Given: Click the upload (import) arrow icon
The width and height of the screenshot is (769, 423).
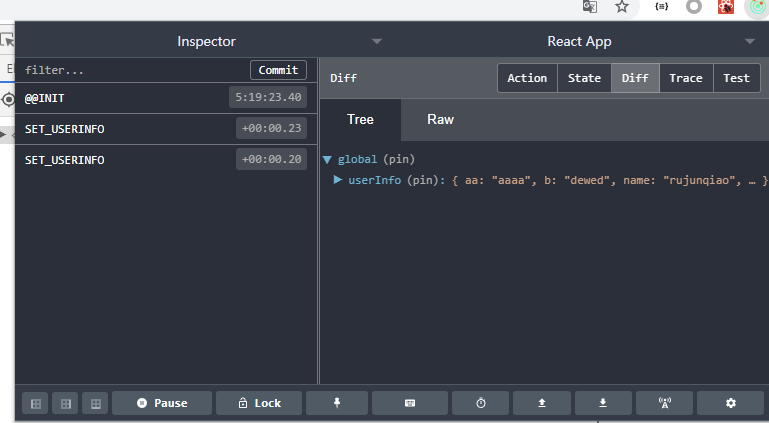Looking at the screenshot, I should pyautogui.click(x=542, y=403).
